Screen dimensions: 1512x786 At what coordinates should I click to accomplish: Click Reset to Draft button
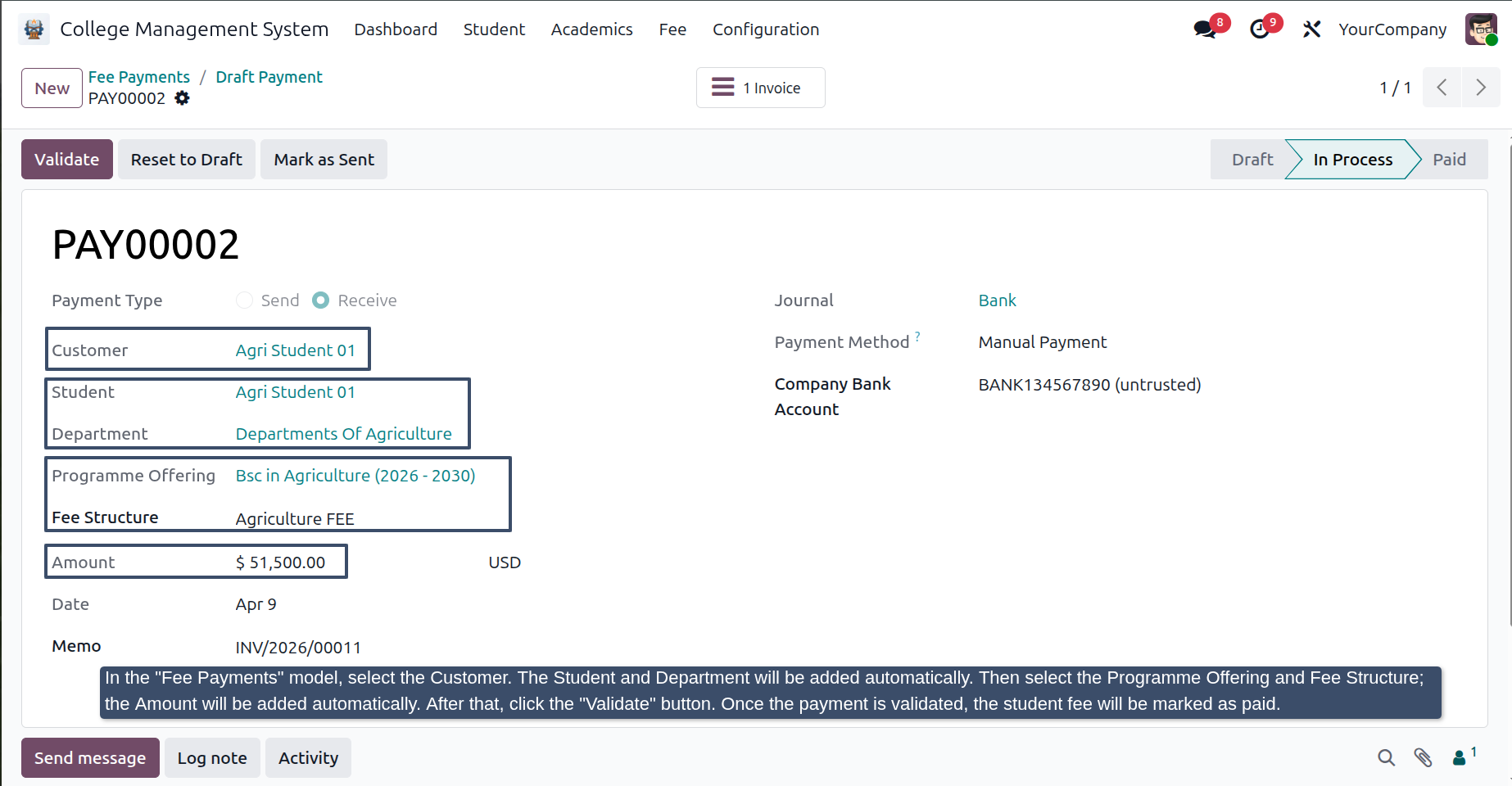coord(187,160)
